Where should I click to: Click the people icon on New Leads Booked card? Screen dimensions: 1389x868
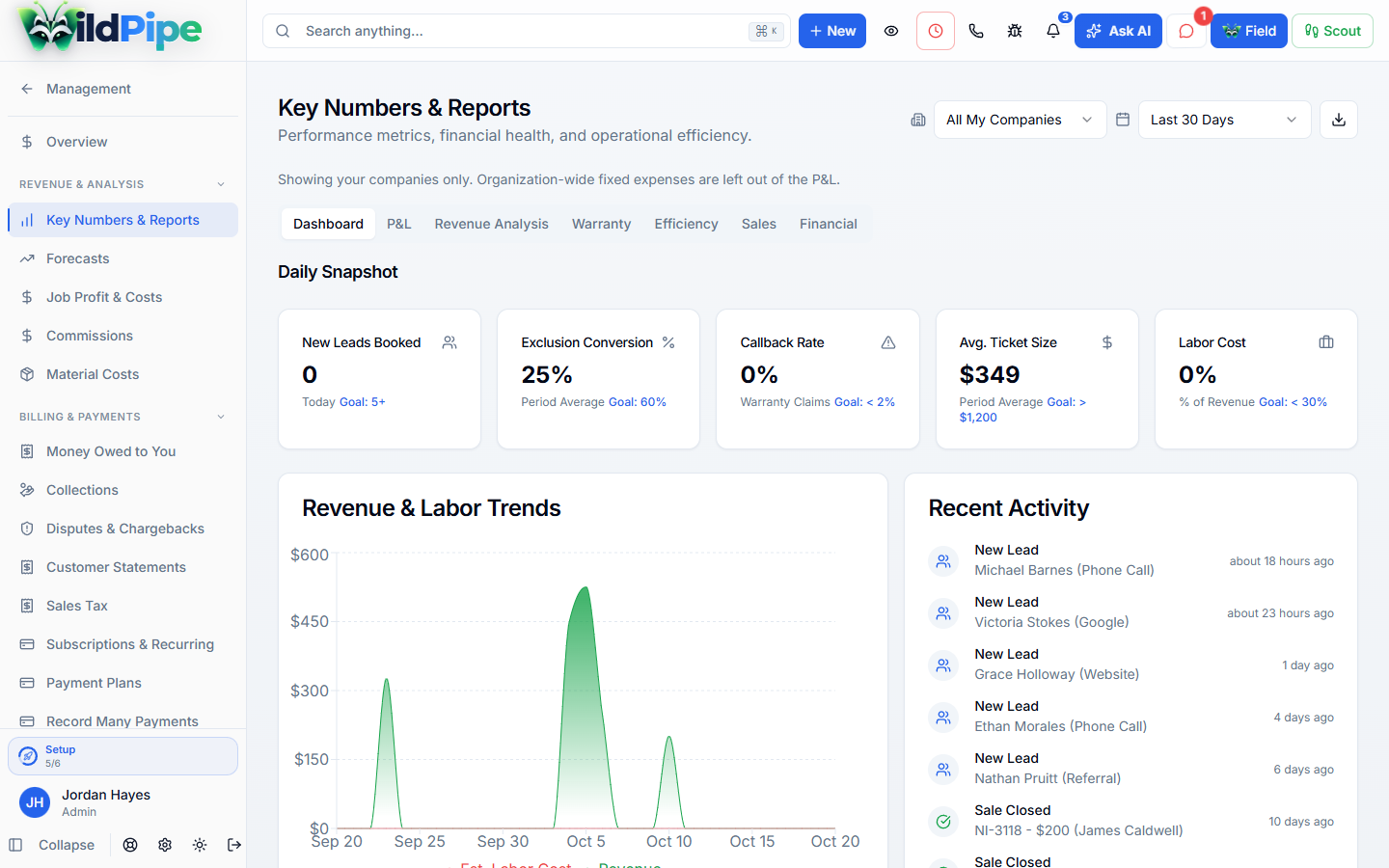pyautogui.click(x=449, y=342)
